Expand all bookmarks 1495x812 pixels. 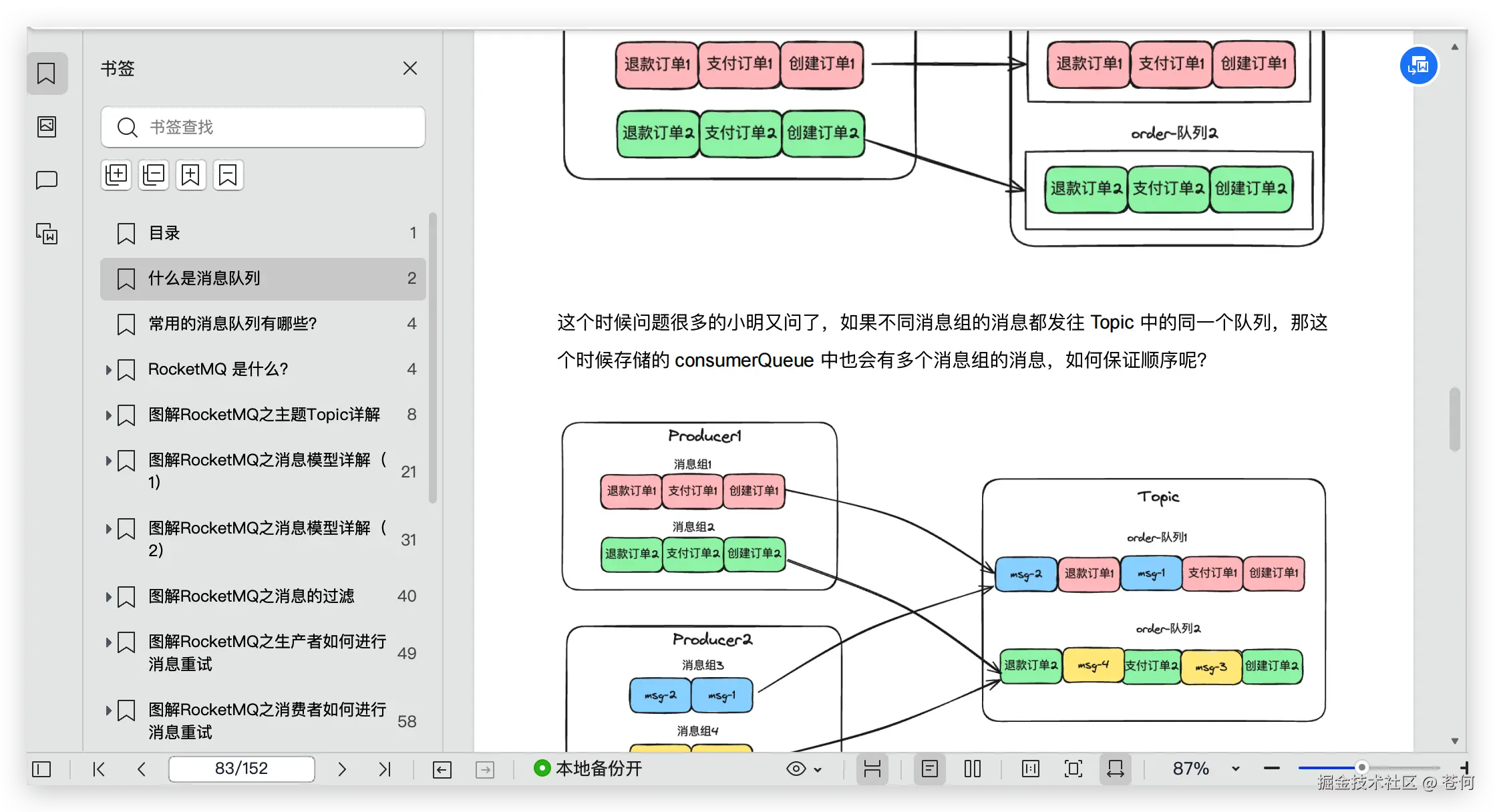coord(116,174)
